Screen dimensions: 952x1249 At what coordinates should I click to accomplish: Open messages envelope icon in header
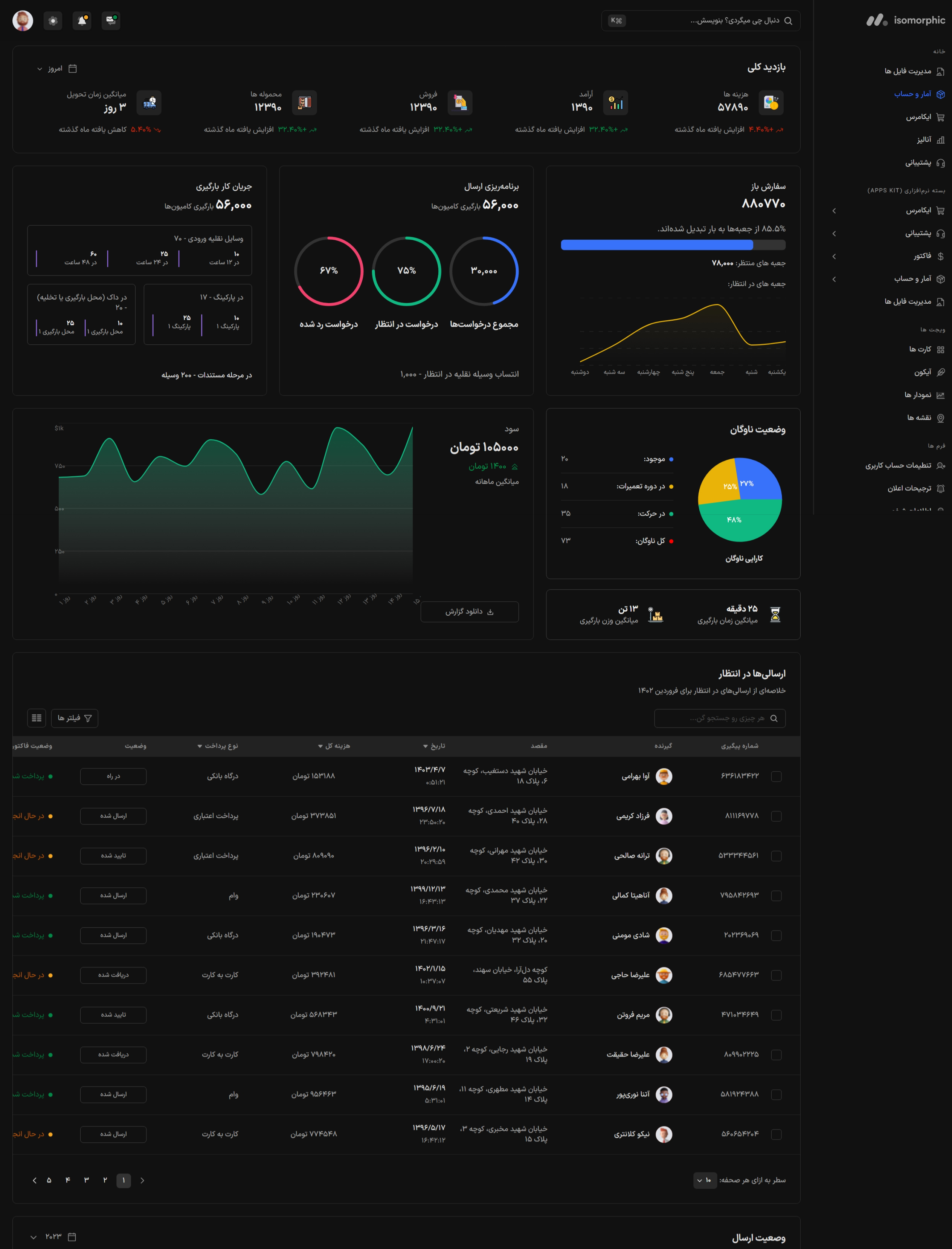[111, 20]
